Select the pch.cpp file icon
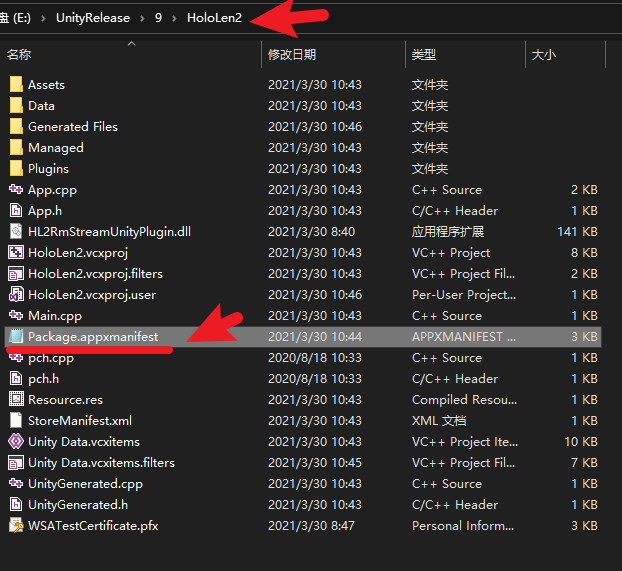The height and width of the screenshot is (571, 622). tap(16, 358)
